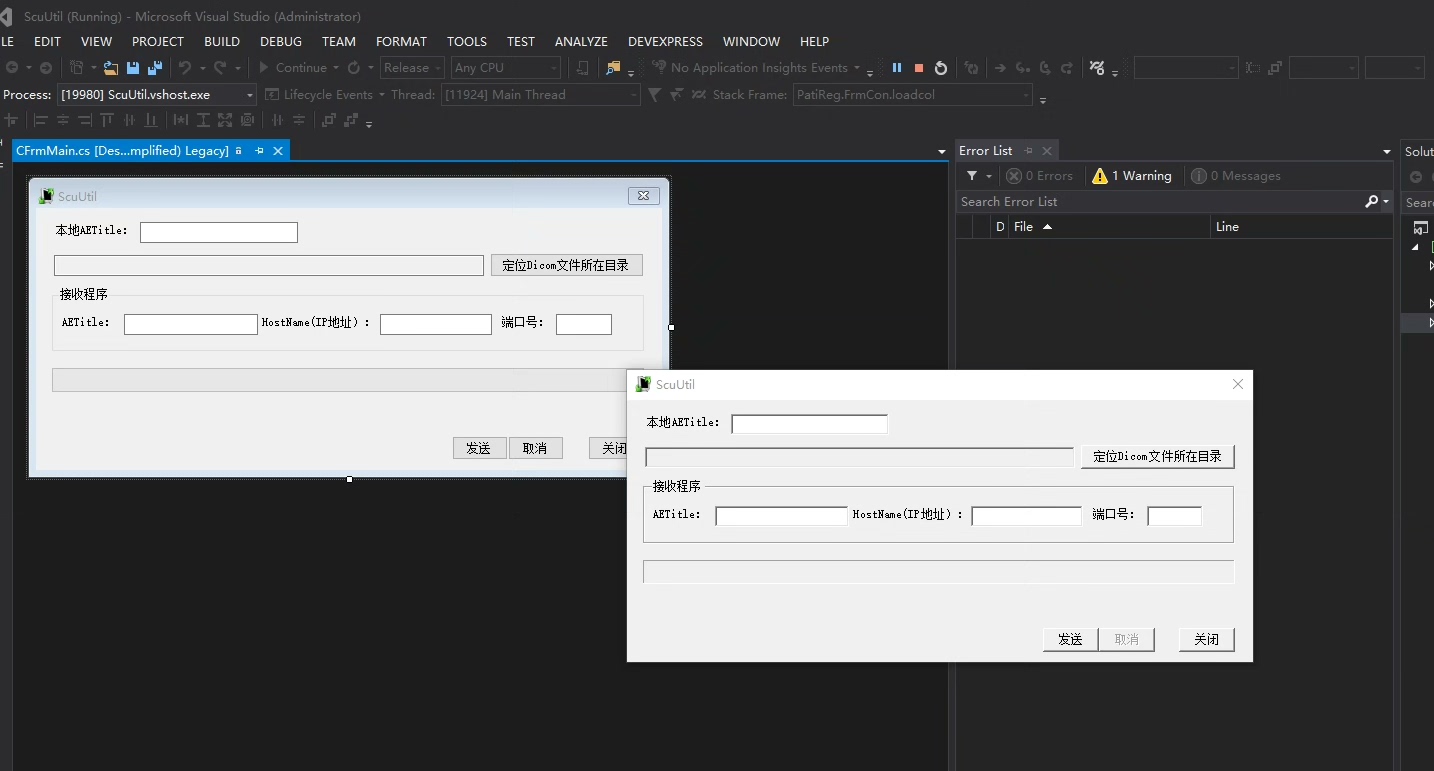This screenshot has width=1434, height=771.
Task: Restart the debug session icon
Action: point(941,68)
